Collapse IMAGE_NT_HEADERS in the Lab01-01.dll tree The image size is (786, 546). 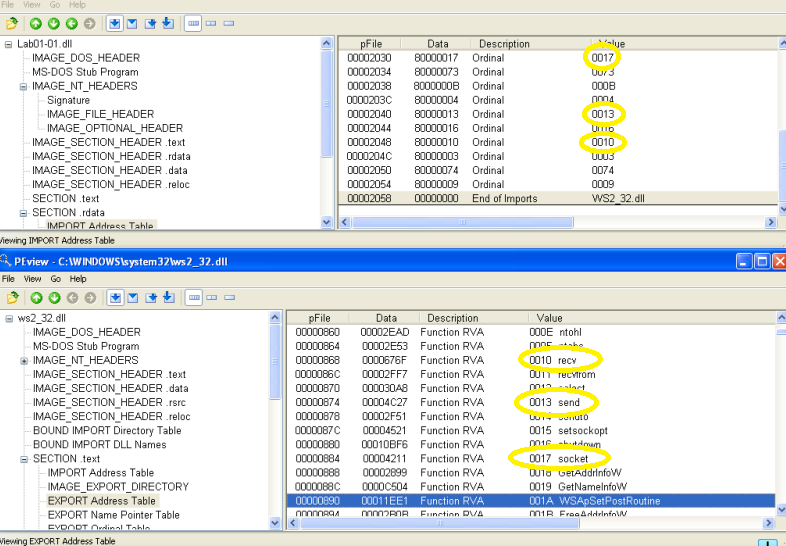tap(24, 87)
